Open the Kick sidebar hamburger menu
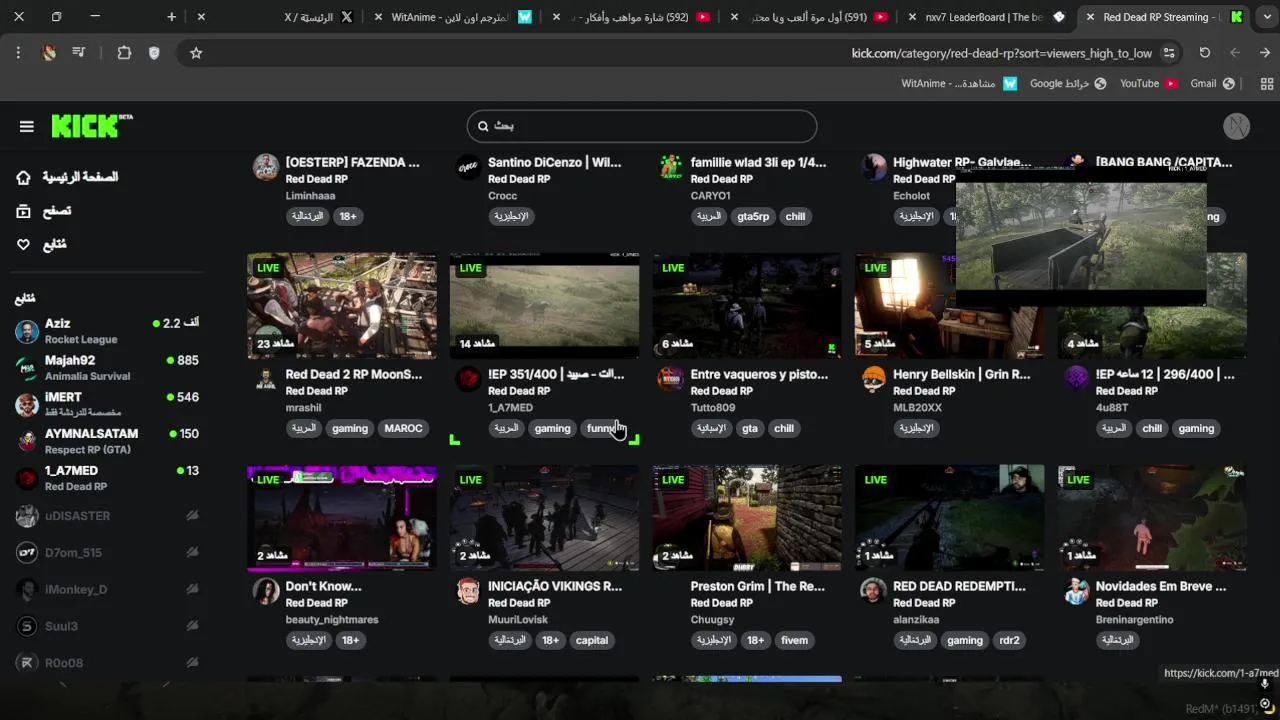The image size is (1280, 720). click(27, 126)
